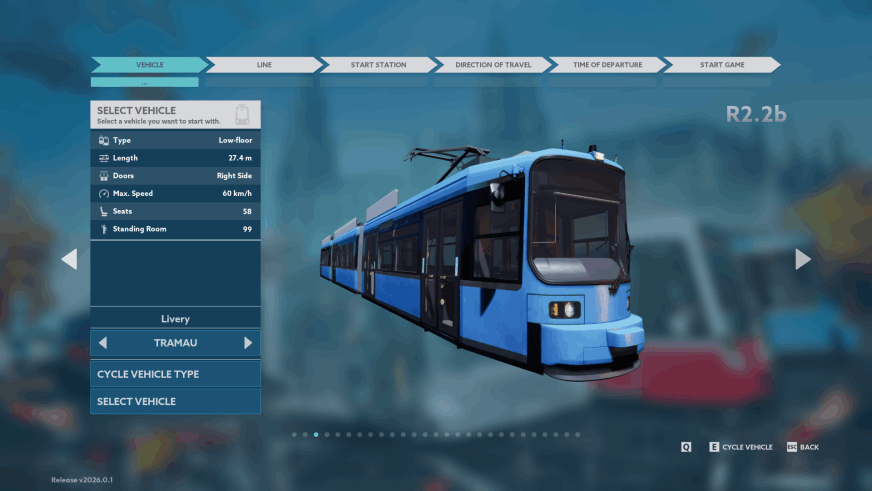This screenshot has width=872, height=491.
Task: Go to DIRECTION OF TRAVEL step
Action: pos(493,65)
